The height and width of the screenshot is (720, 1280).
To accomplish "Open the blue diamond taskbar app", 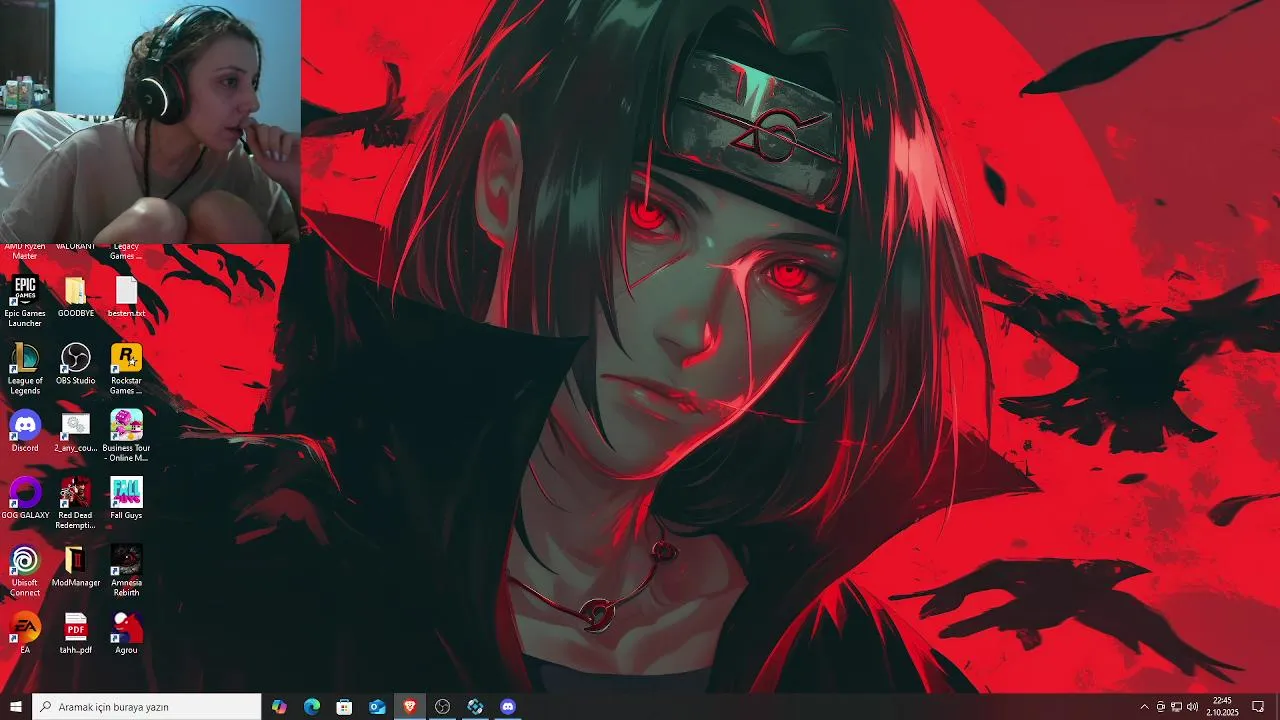I will 475,707.
